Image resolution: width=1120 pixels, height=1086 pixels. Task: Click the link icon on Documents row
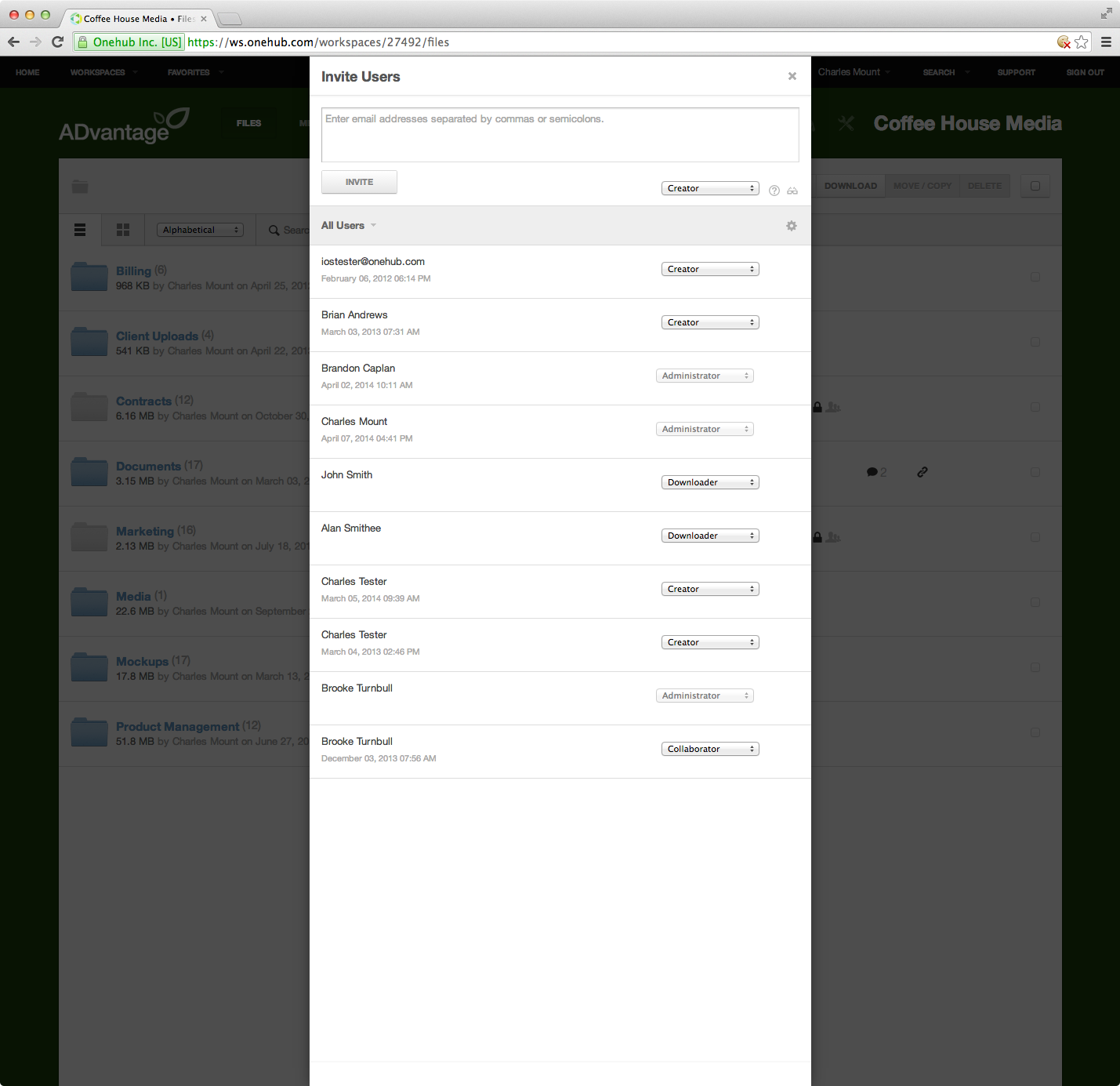tap(922, 472)
